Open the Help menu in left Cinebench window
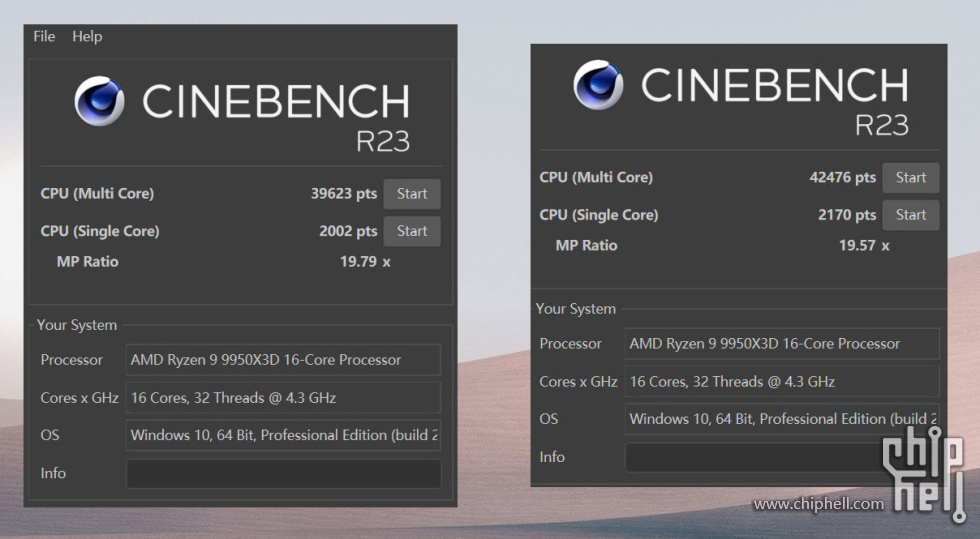 pyautogui.click(x=87, y=36)
